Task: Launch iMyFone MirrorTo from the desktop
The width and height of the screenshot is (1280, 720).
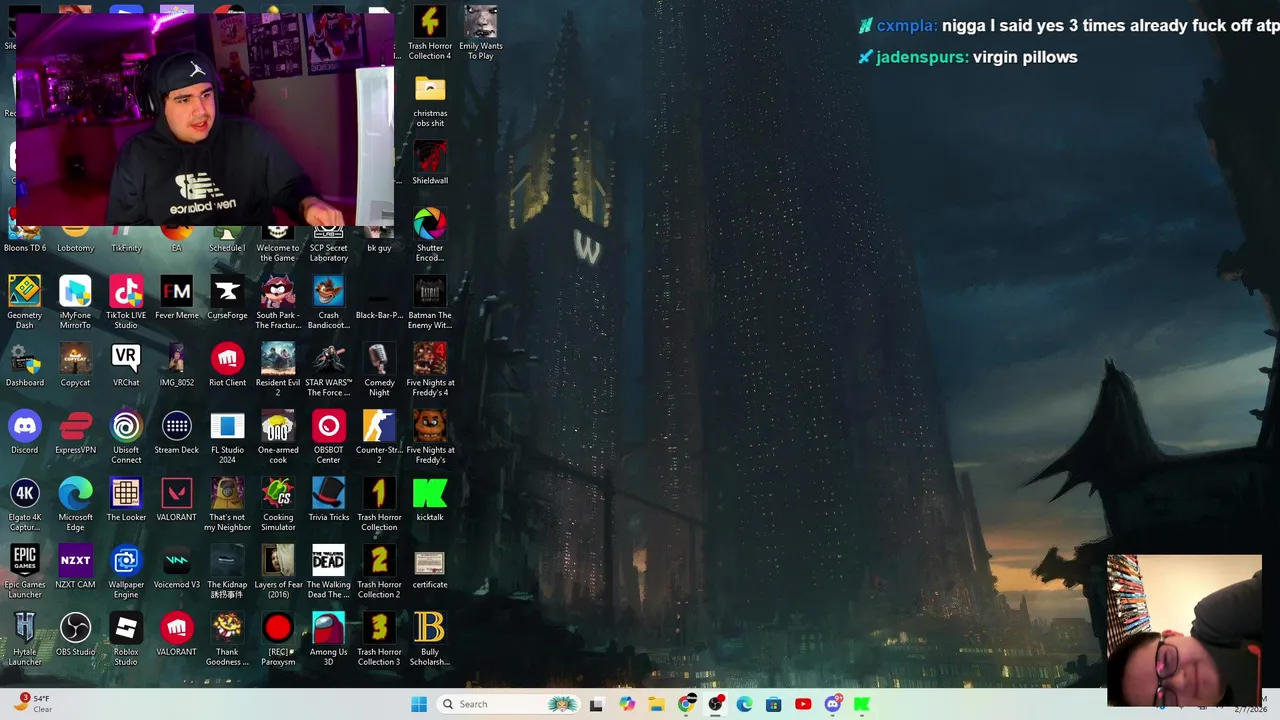Action: click(75, 302)
